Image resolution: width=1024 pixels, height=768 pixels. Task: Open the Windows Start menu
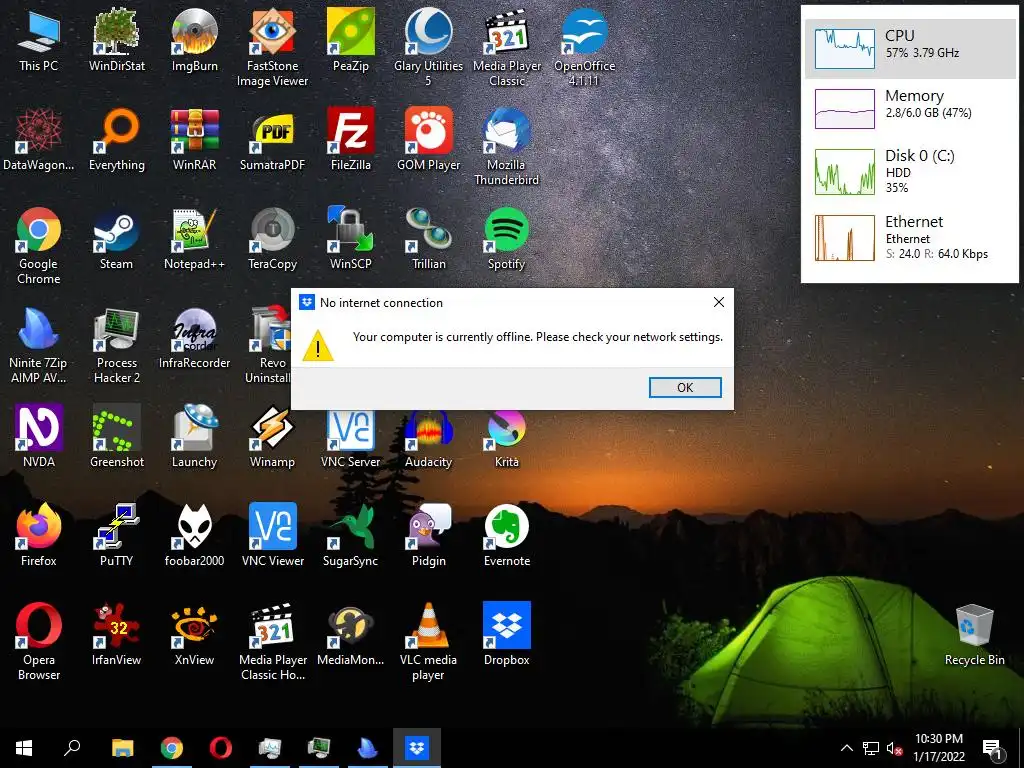(x=24, y=748)
